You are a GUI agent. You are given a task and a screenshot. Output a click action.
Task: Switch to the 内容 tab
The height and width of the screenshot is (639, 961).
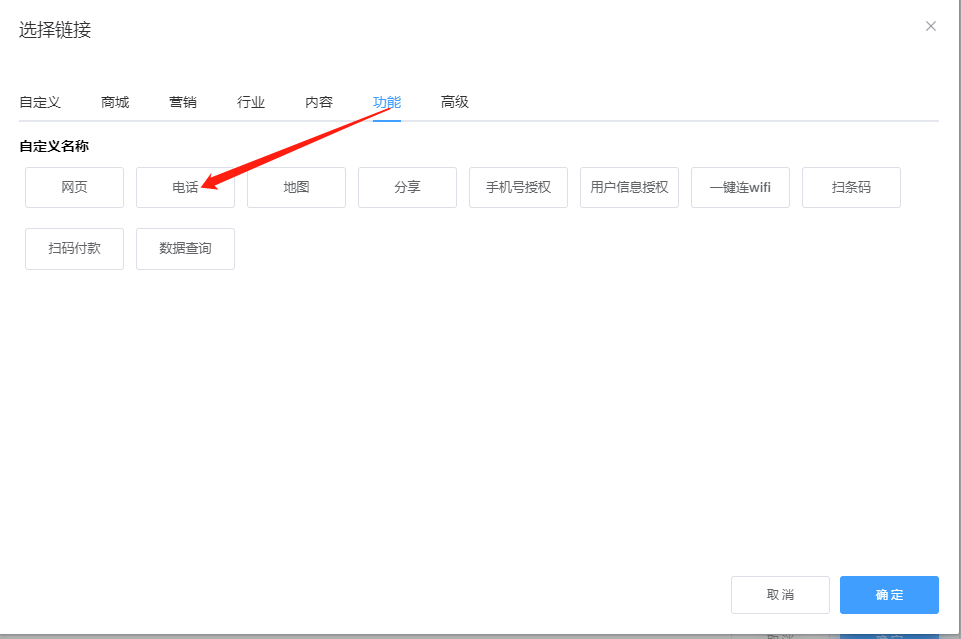(319, 102)
